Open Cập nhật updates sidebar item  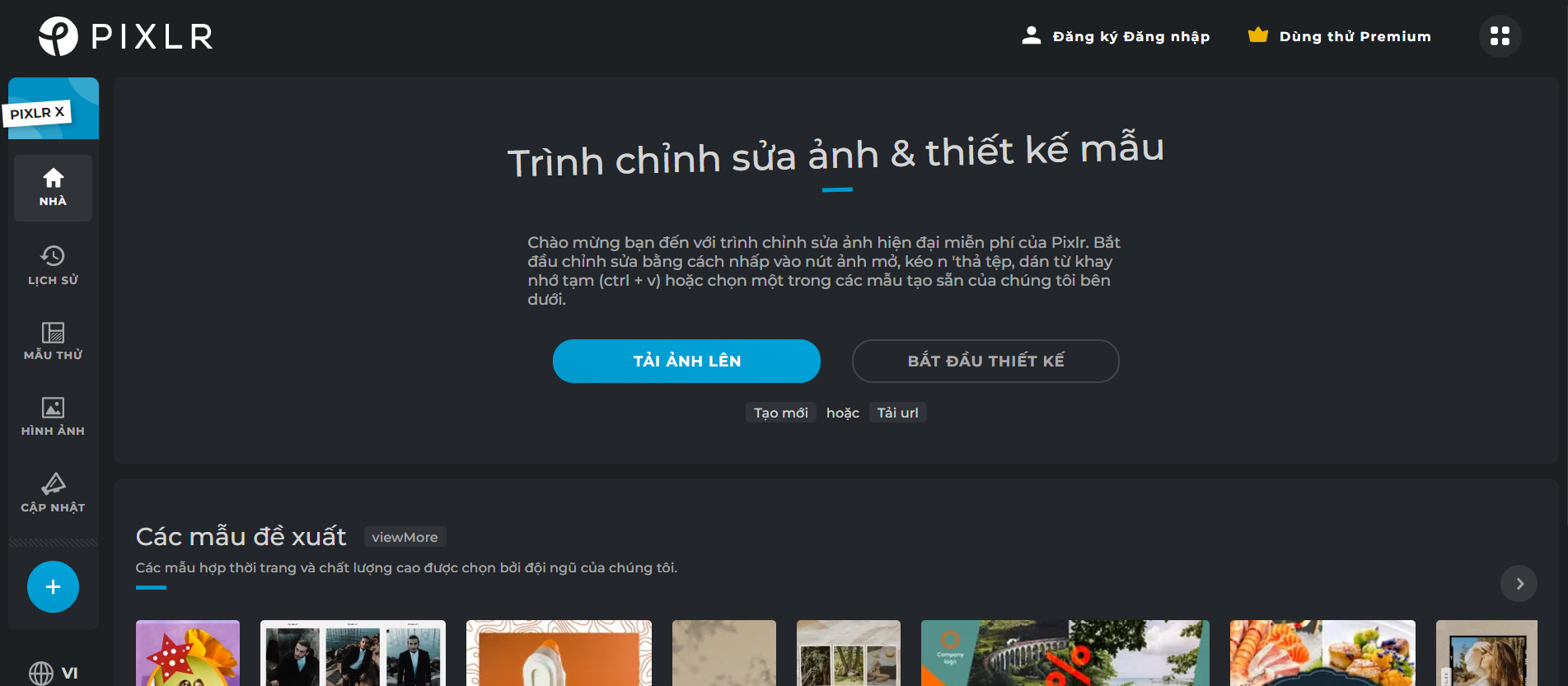coord(53,492)
